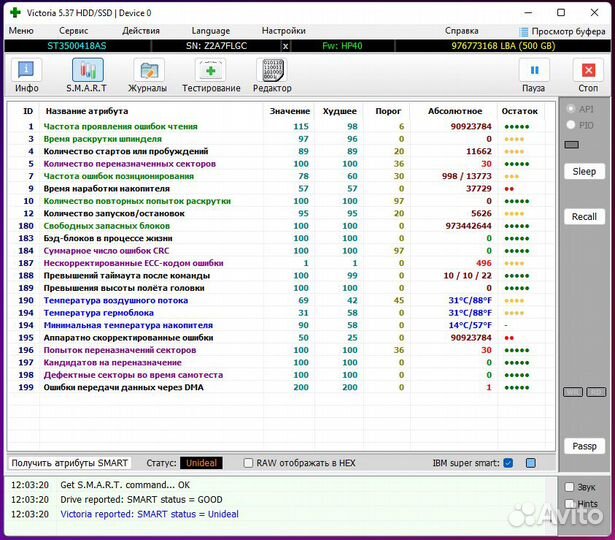Screen dimensions: 615x540
Task: Select the S.M.A.R.T toolbar icon
Action: [x=88, y=72]
